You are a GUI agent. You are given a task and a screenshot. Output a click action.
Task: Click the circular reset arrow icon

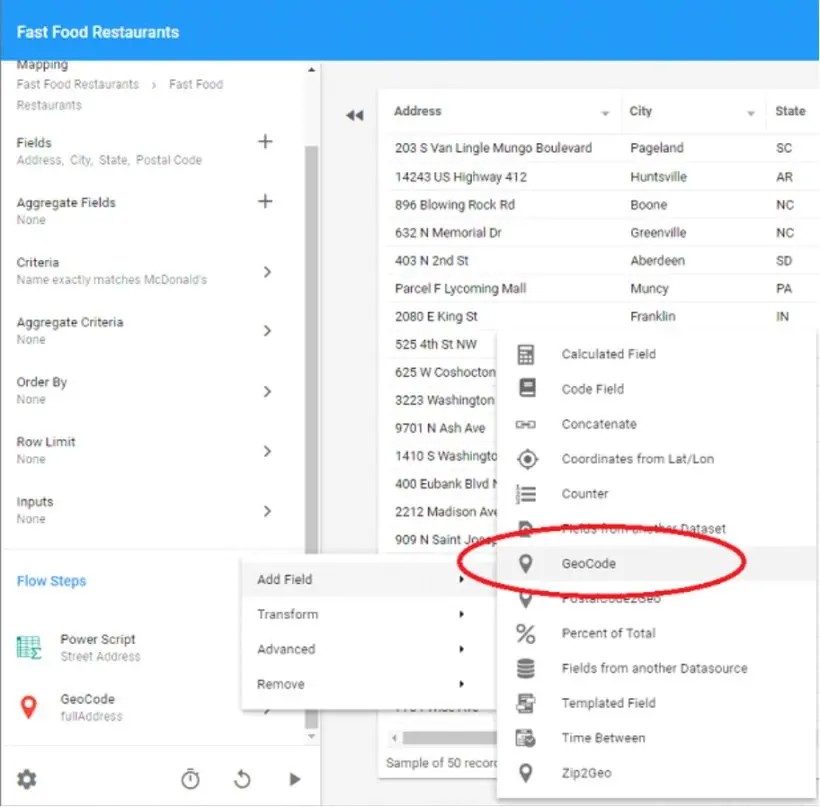pos(242,779)
